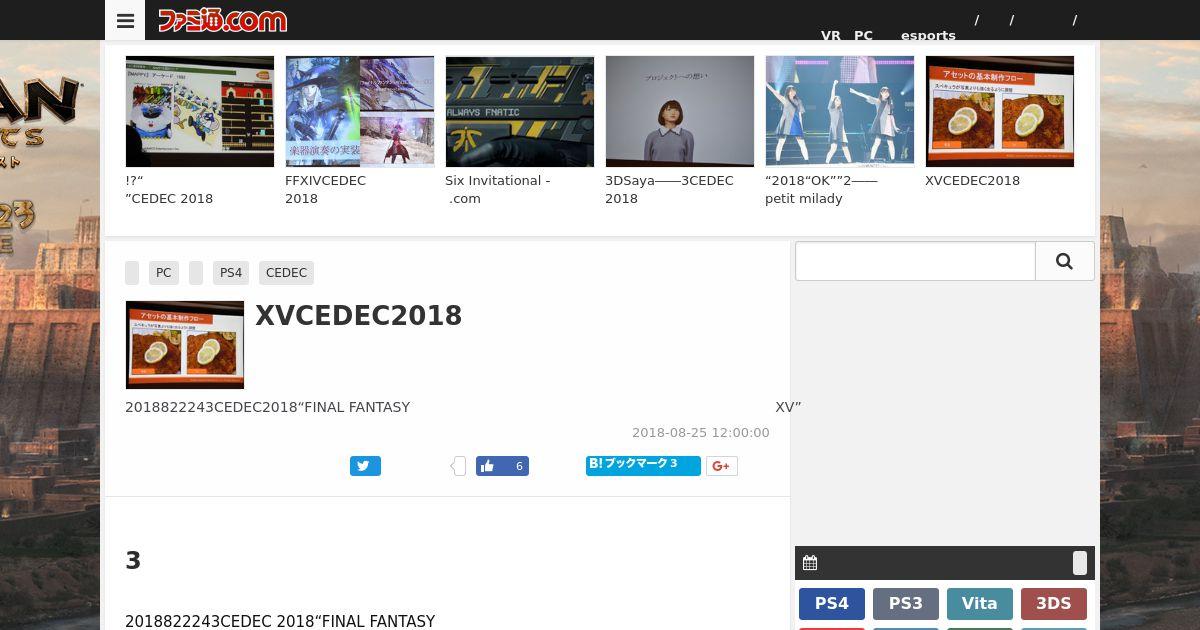Filter by 3DS platform button
The width and height of the screenshot is (1200, 630).
point(1054,604)
